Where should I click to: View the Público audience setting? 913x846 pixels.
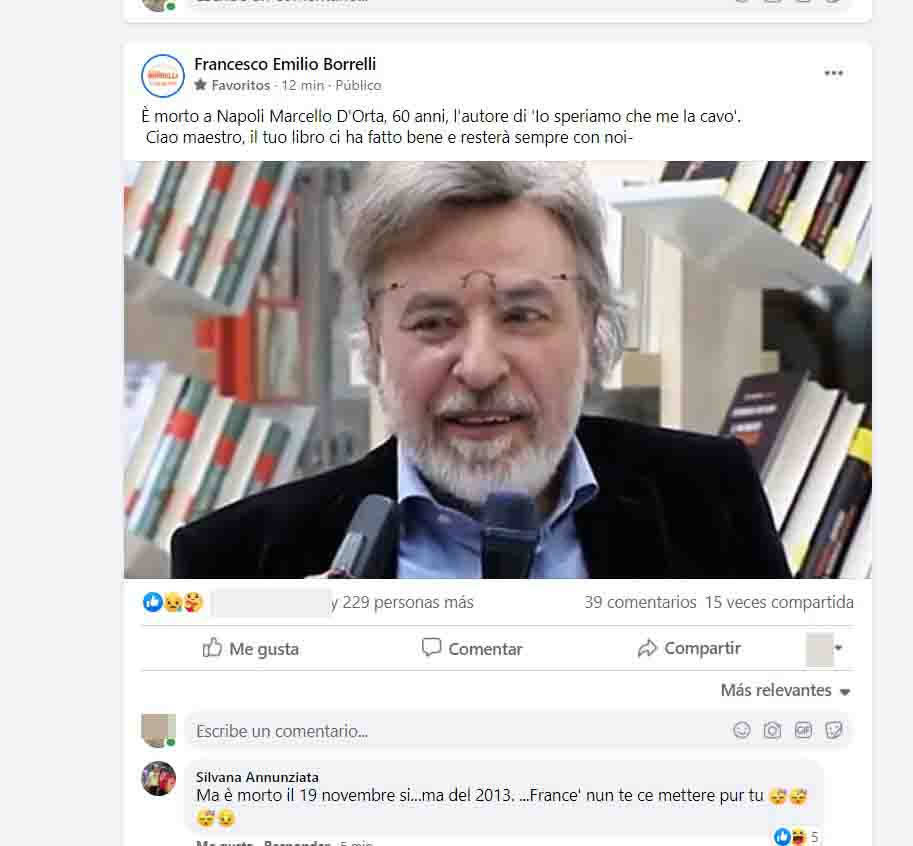358,86
